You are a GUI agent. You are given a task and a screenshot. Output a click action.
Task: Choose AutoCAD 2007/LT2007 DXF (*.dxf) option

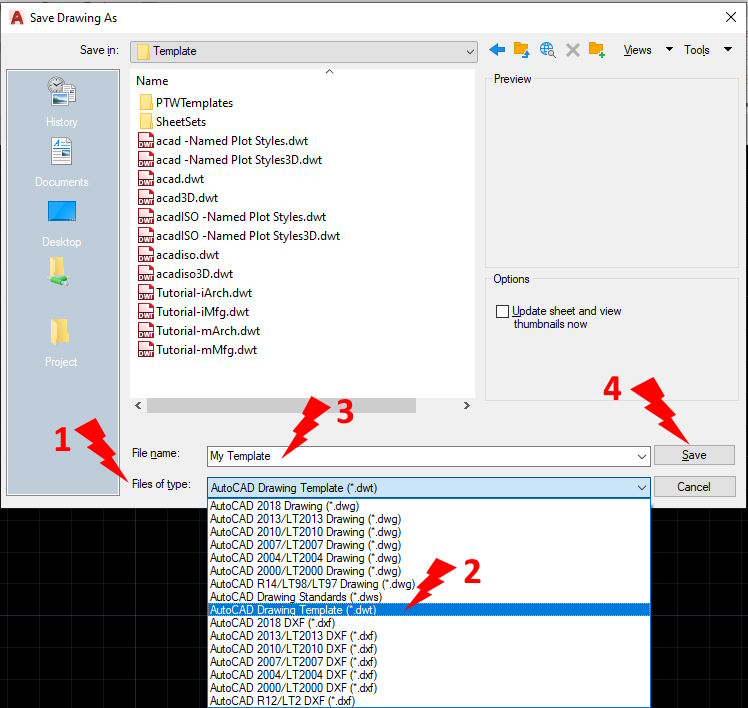tap(429, 662)
